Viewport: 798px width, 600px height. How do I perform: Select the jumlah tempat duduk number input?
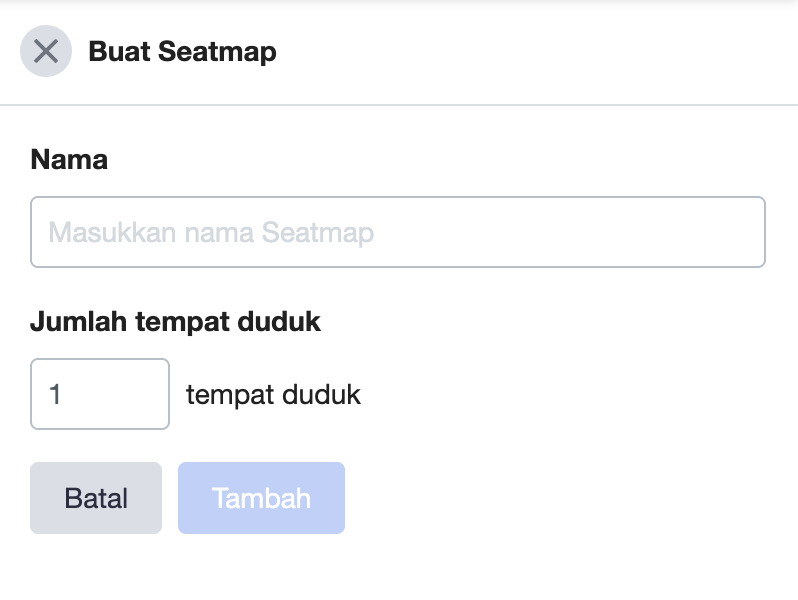click(x=100, y=394)
